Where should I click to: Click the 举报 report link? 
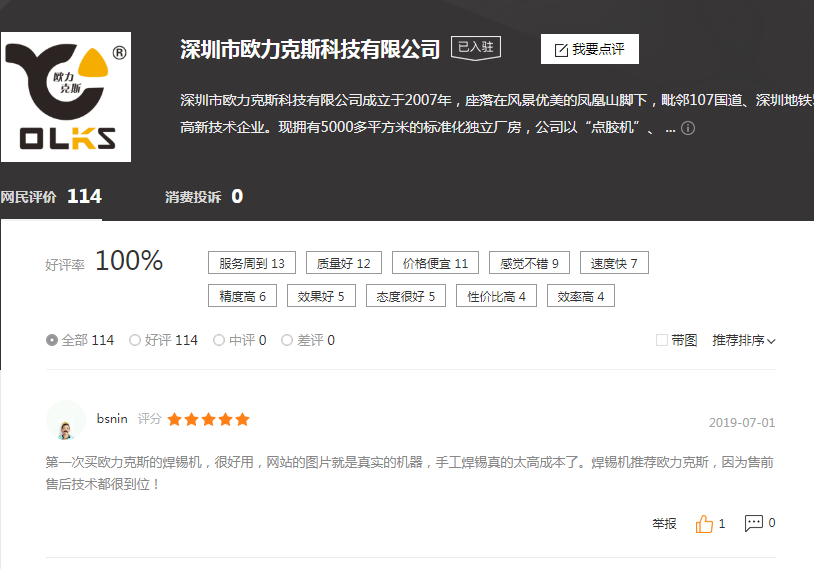click(x=664, y=523)
